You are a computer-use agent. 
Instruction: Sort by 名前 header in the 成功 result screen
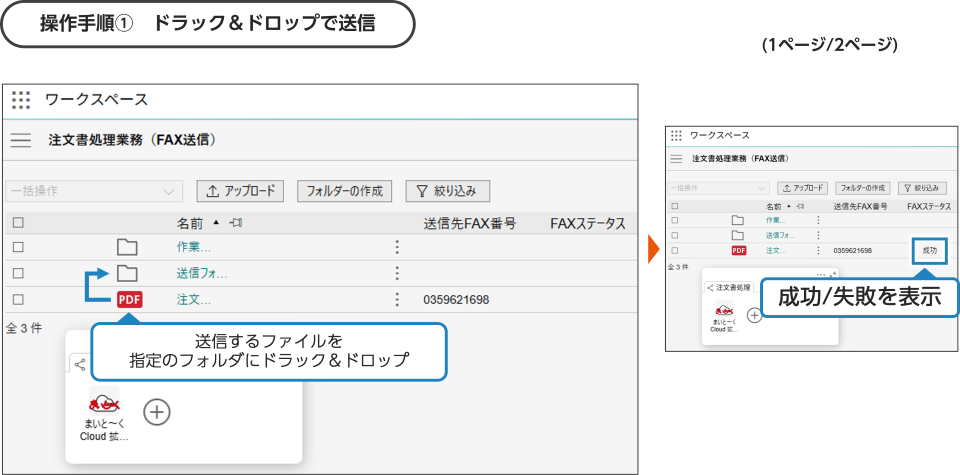pyautogui.click(x=774, y=207)
